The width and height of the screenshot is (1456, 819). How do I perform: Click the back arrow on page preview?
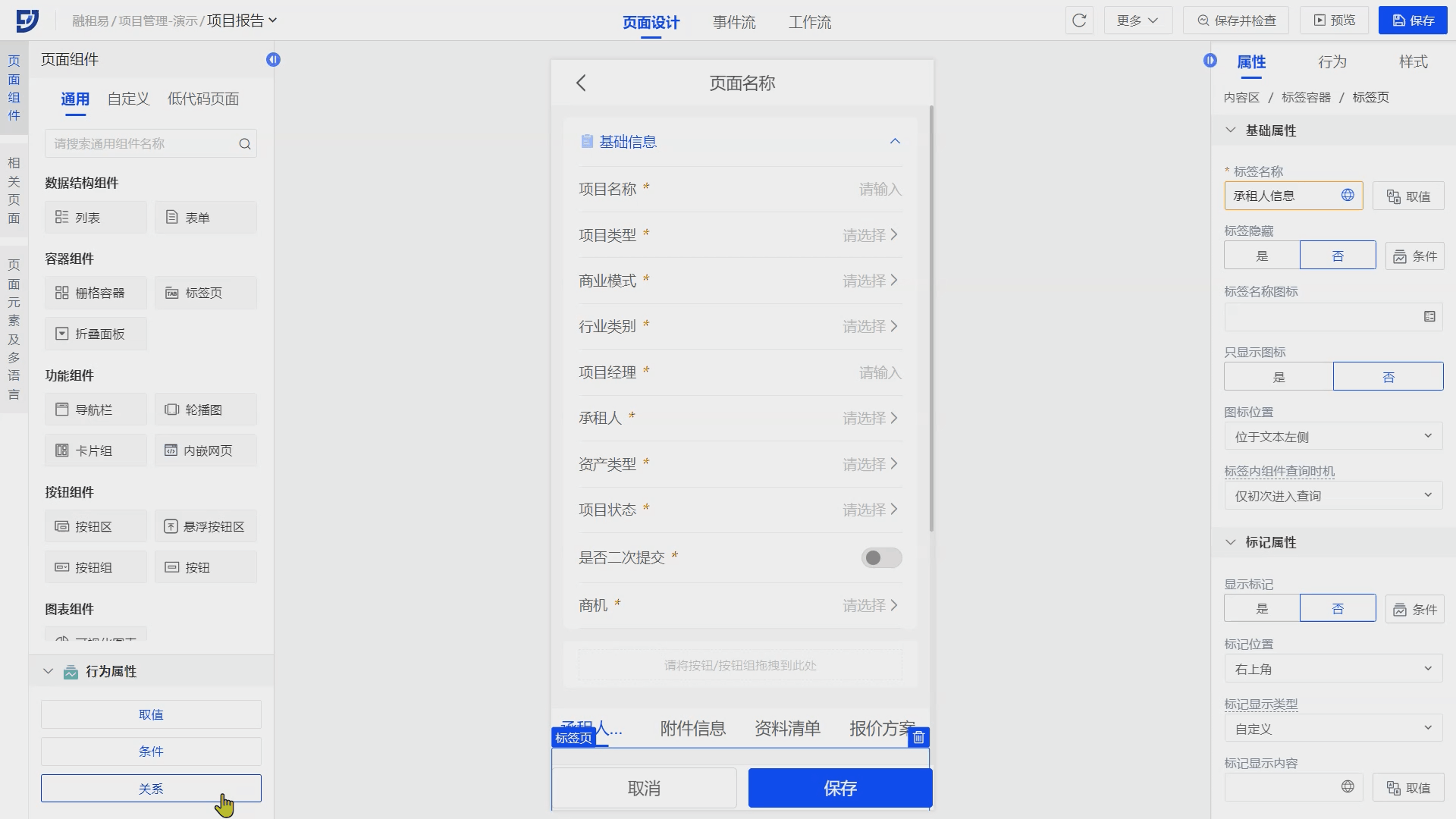coord(582,83)
